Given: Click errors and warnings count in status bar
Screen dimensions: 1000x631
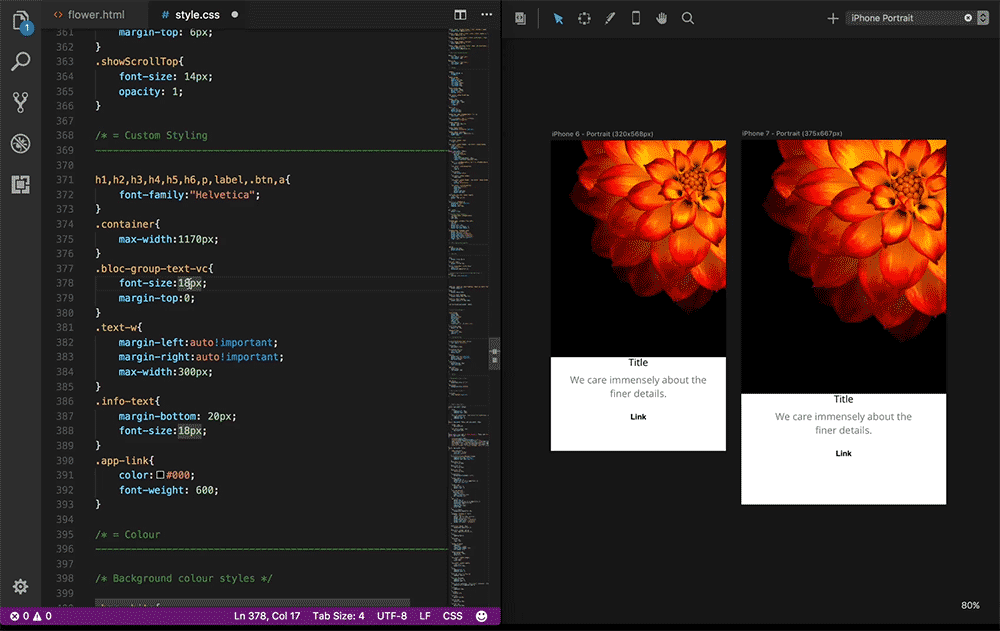Looking at the screenshot, I should pyautogui.click(x=31, y=616).
